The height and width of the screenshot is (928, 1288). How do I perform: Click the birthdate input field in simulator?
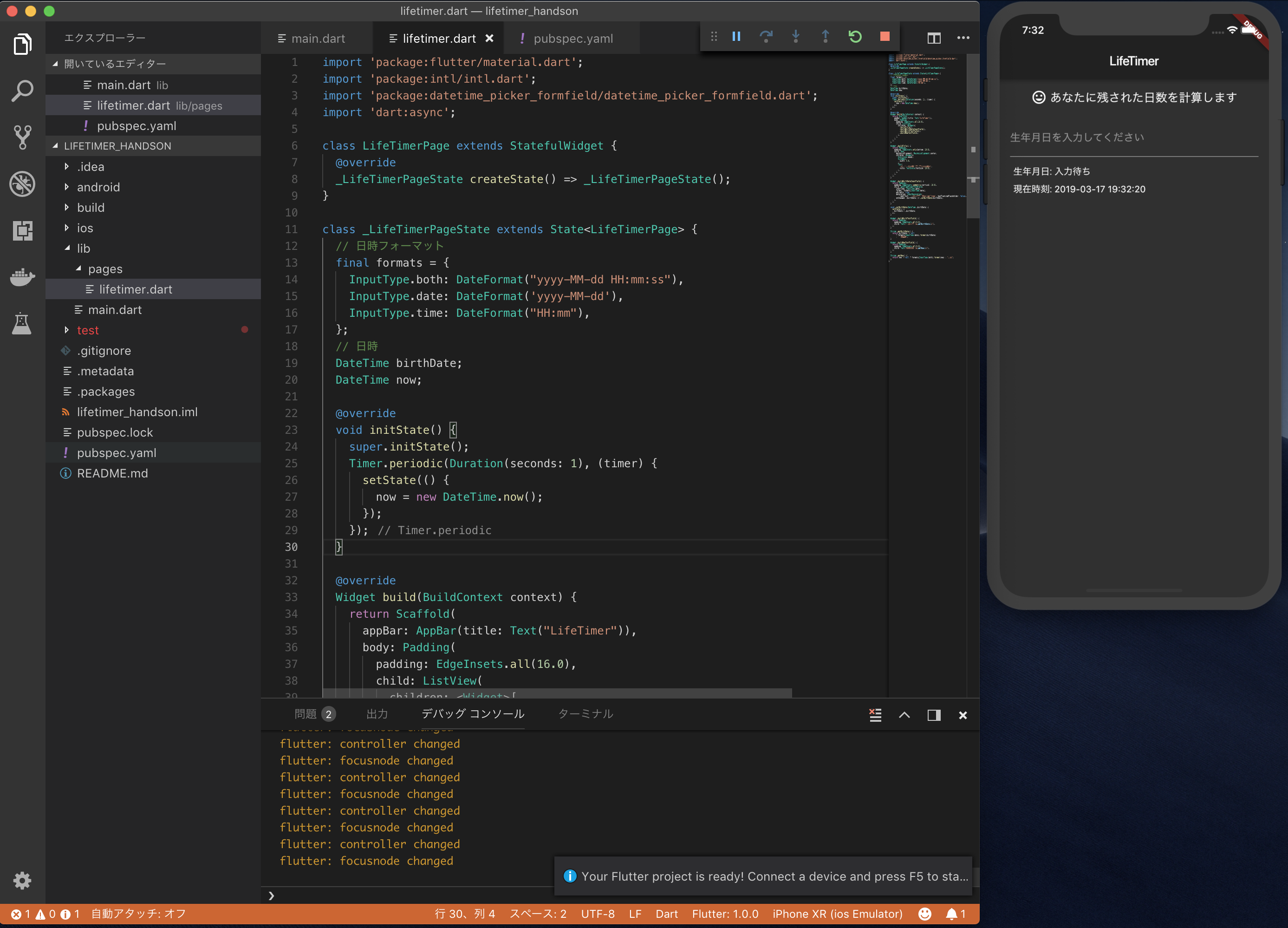pos(1133,138)
